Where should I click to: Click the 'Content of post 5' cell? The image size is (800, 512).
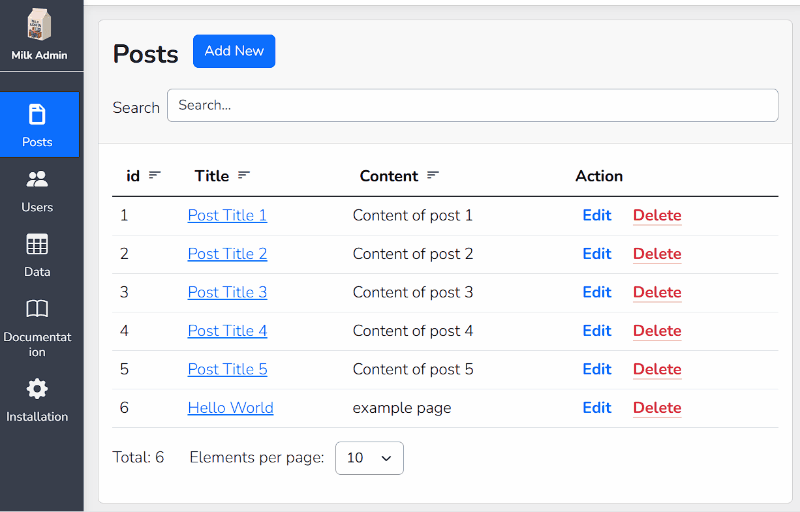click(x=413, y=369)
